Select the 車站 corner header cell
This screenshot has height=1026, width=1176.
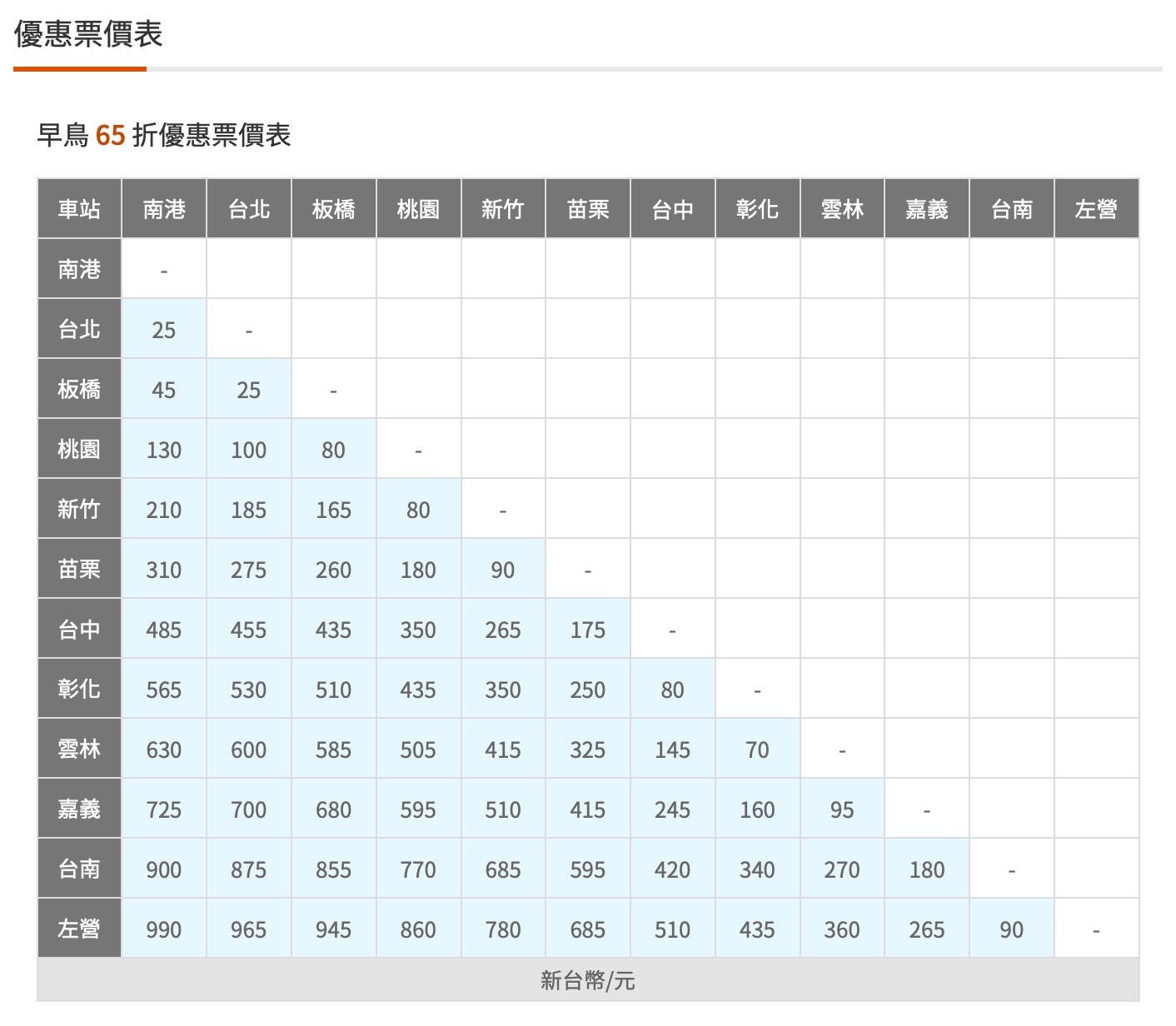(x=79, y=209)
